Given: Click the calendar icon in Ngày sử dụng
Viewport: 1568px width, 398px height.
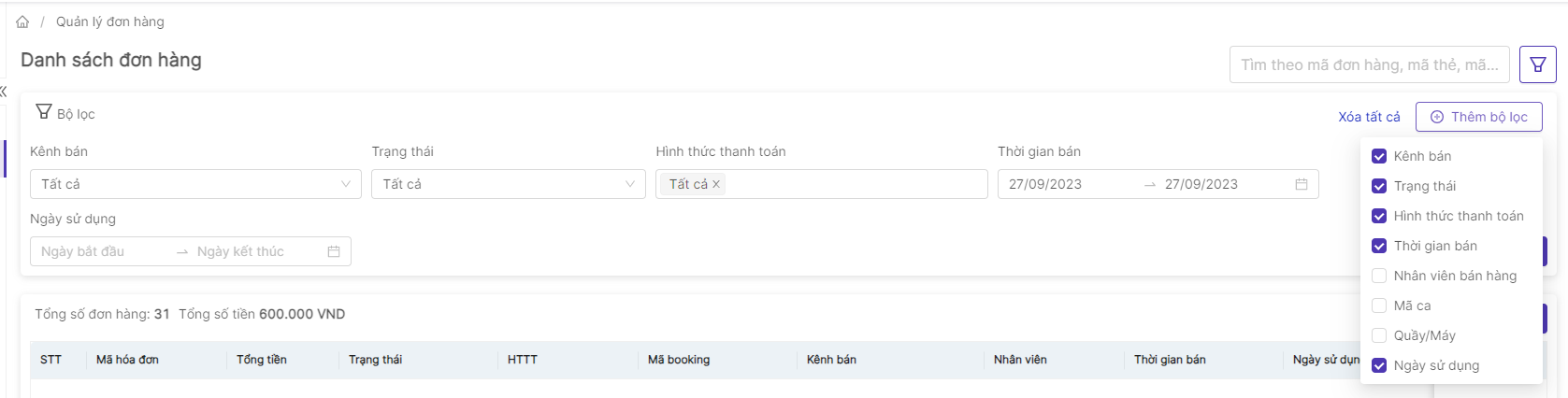Looking at the screenshot, I should (x=334, y=251).
